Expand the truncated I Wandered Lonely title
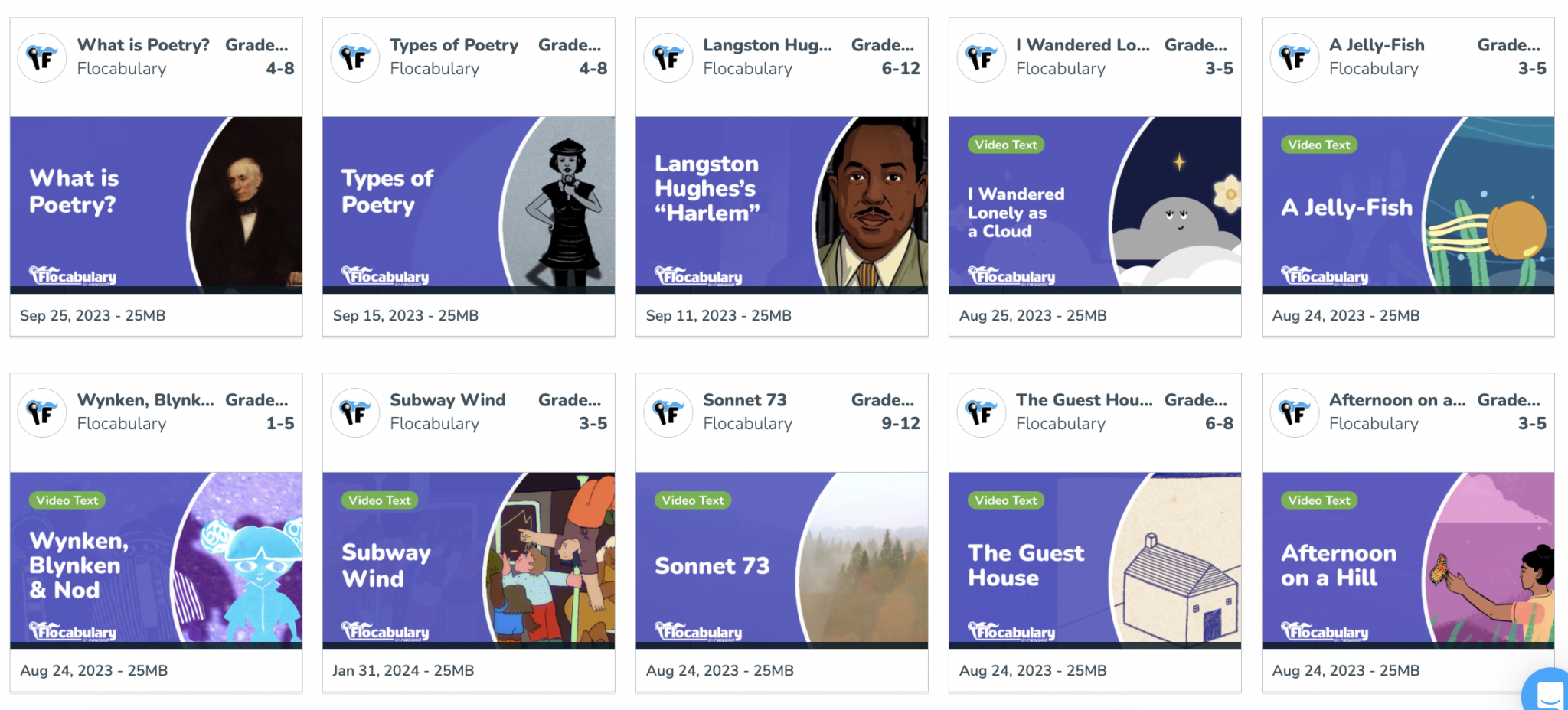This screenshot has width=1568, height=710. [x=1083, y=45]
